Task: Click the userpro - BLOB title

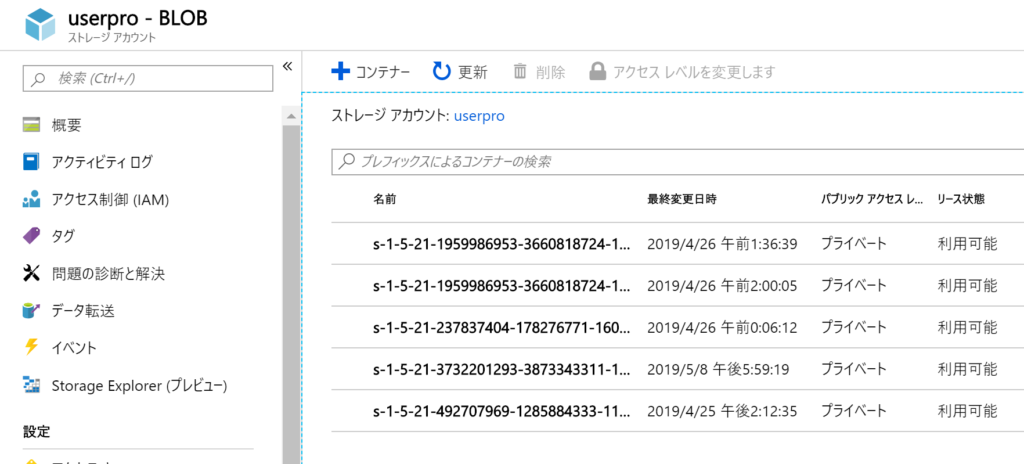Action: (x=138, y=18)
